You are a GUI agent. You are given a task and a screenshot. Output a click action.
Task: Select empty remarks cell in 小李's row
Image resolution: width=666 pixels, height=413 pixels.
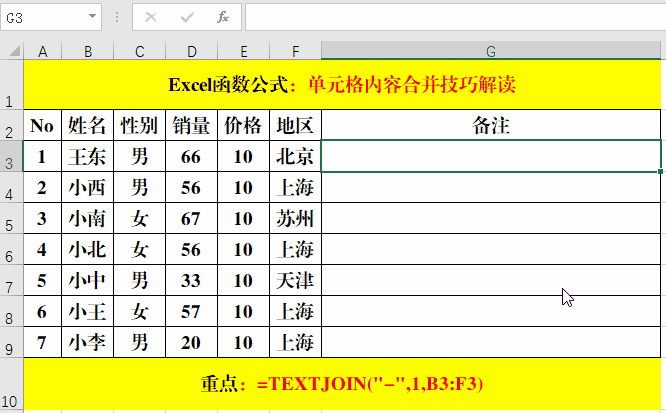[x=491, y=342]
